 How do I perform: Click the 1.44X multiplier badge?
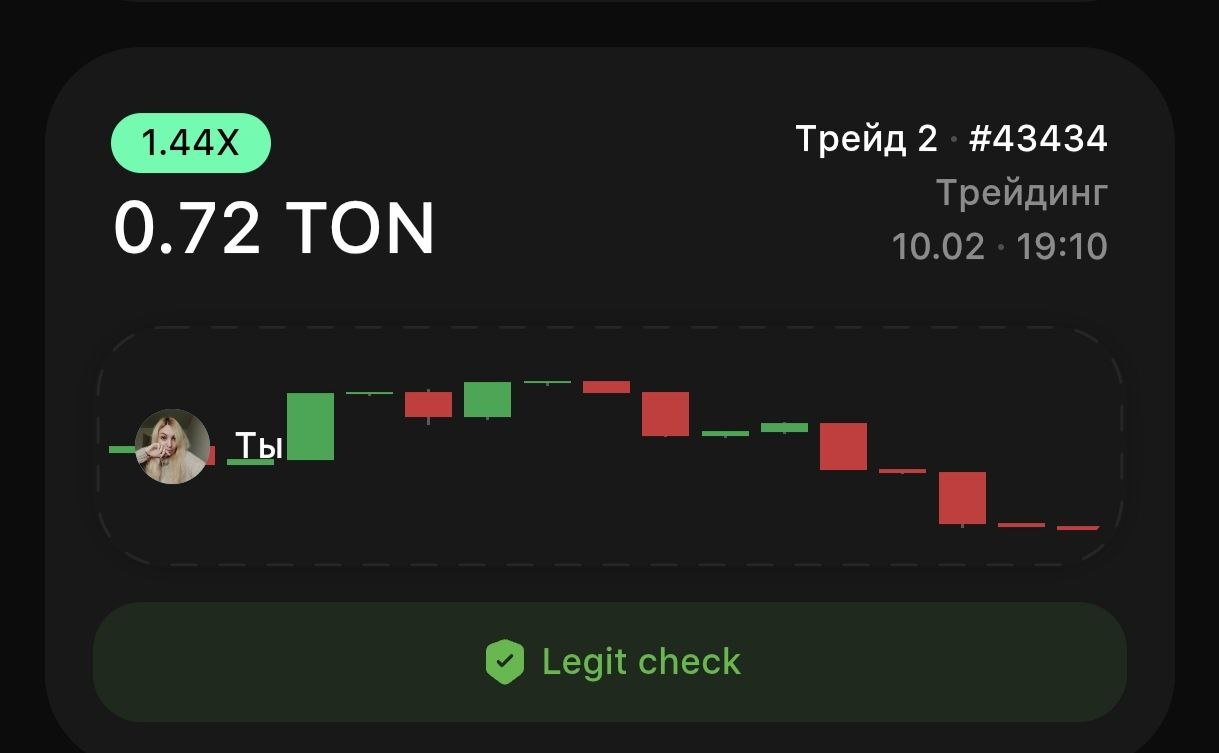click(x=191, y=143)
